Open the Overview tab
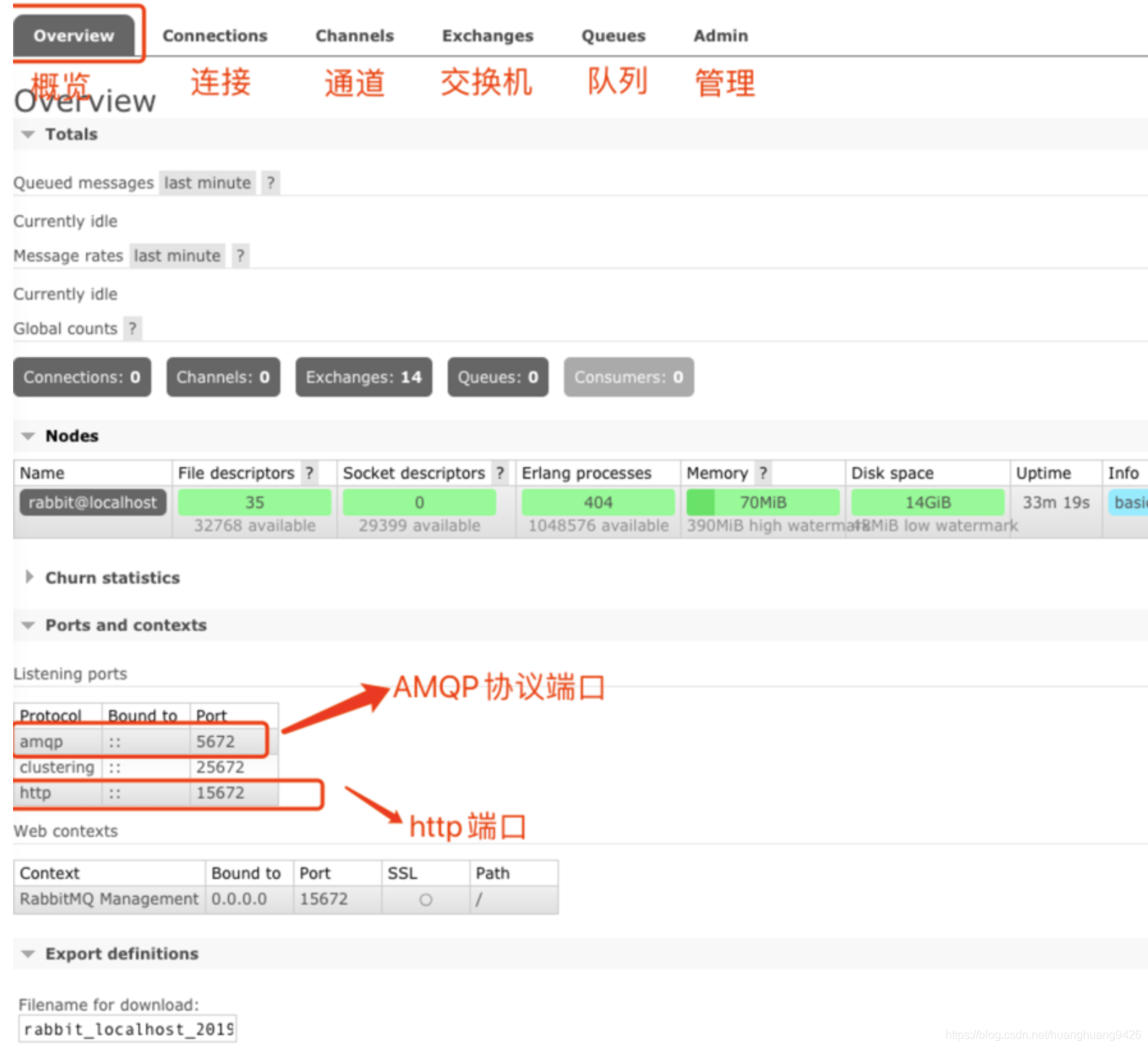The width and height of the screenshot is (1148, 1048). (74, 35)
